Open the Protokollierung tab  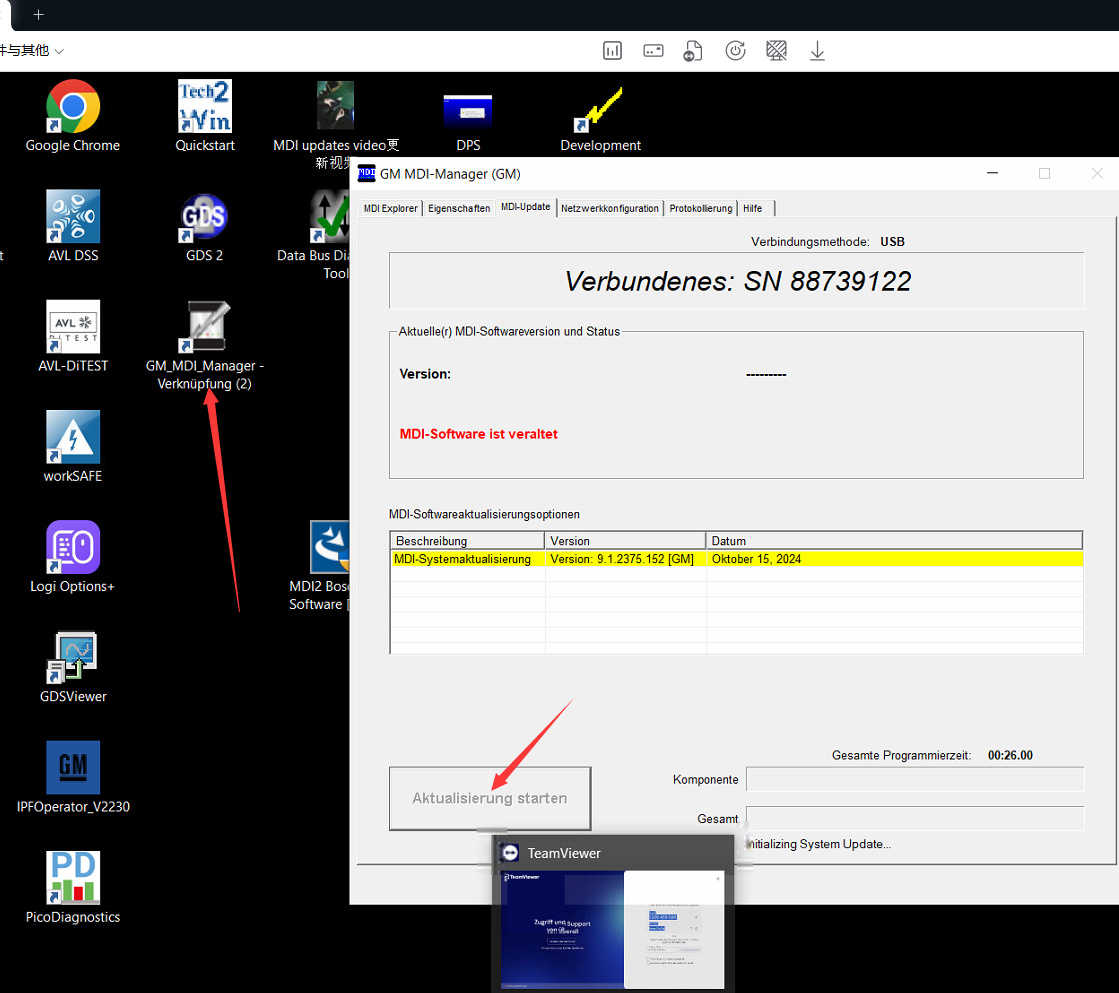701,208
